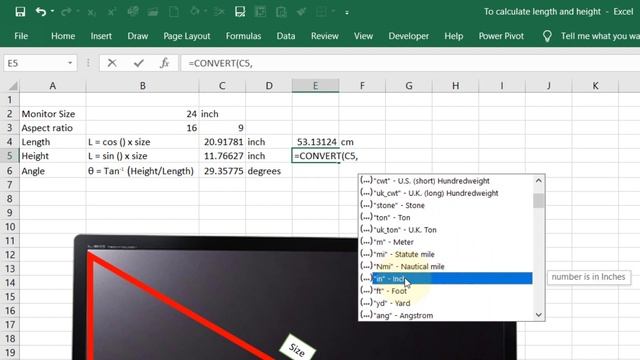This screenshot has width=640, height=360.
Task: Click the Save icon in the quick access toolbar
Action: coord(20,12)
